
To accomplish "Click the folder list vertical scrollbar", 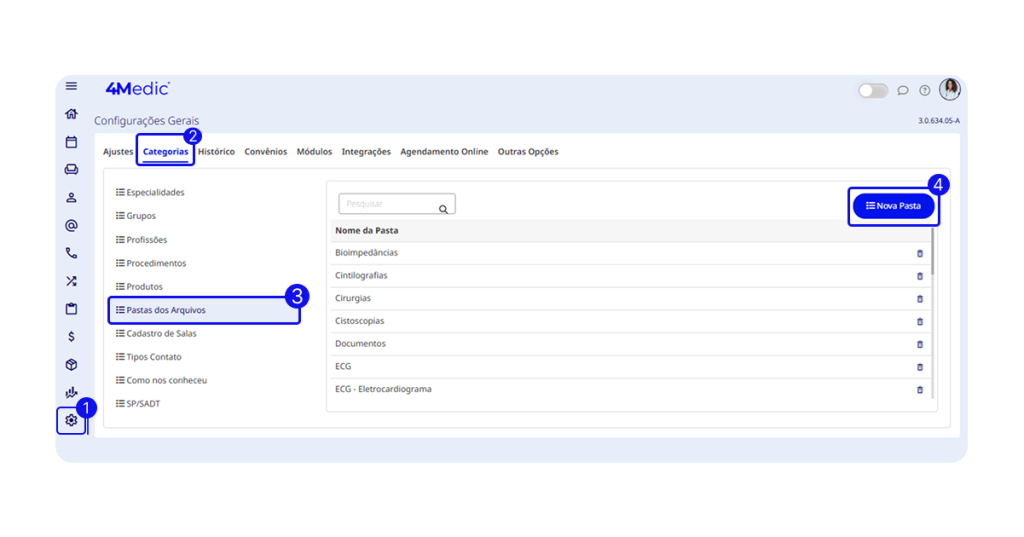I will (x=933, y=253).
